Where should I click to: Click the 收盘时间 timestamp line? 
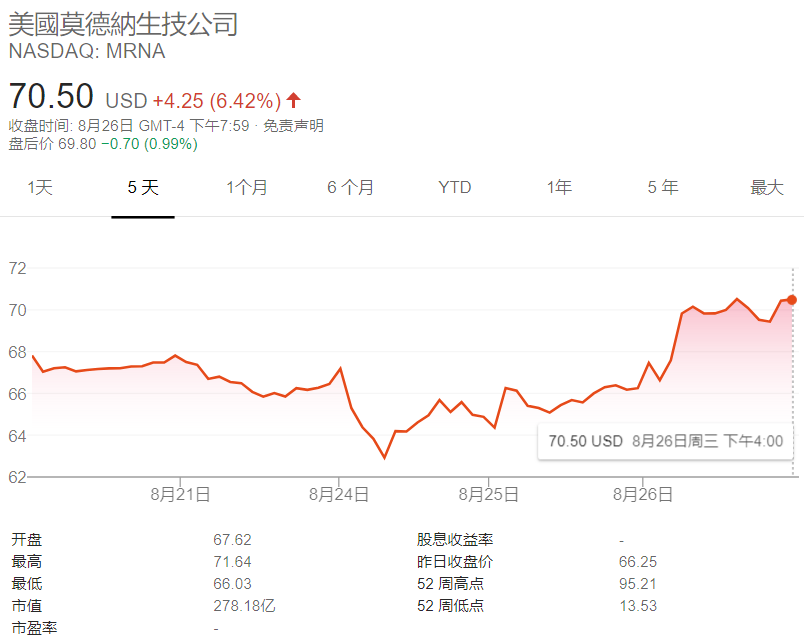(x=166, y=126)
